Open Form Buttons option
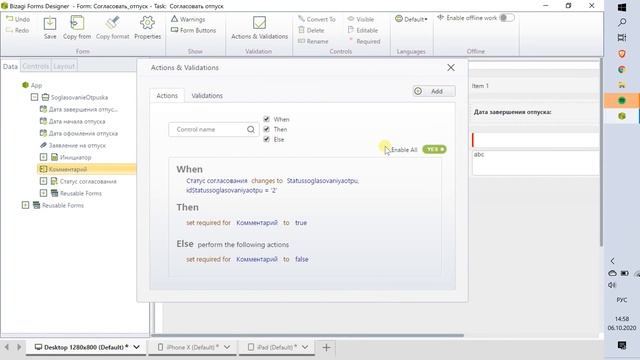Viewport: 640px width, 360px height. [193, 30]
